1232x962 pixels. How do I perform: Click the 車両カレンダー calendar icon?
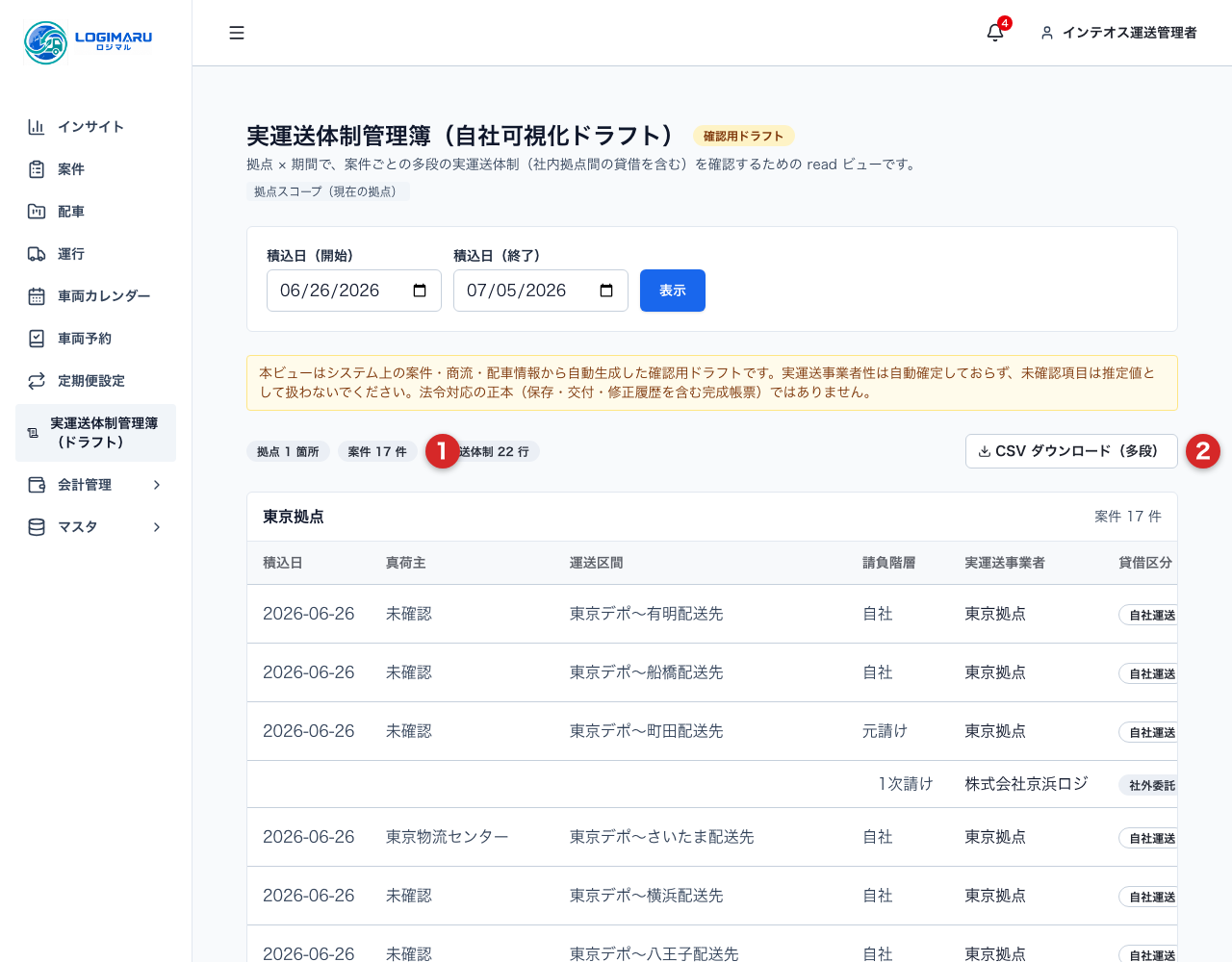click(37, 296)
